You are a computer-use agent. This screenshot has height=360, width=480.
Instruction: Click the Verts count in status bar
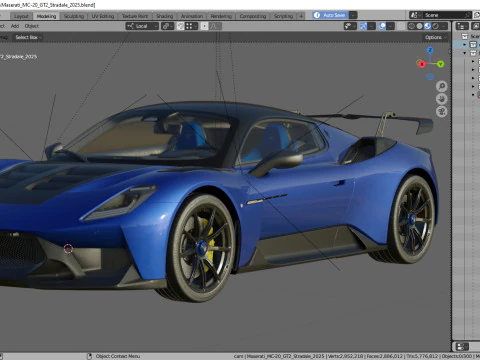pos(345,356)
